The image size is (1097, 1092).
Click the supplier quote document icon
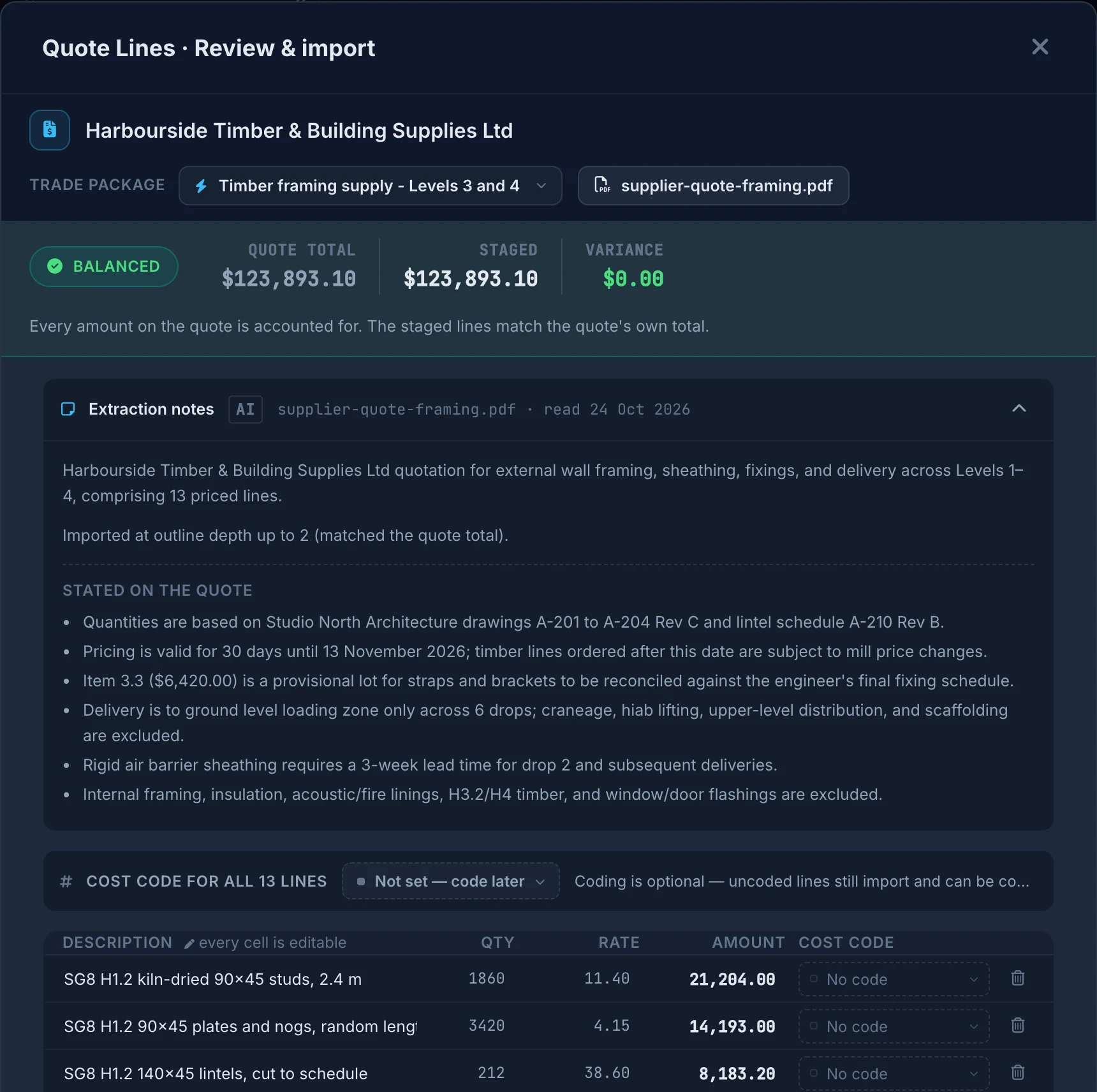pyautogui.click(x=50, y=130)
